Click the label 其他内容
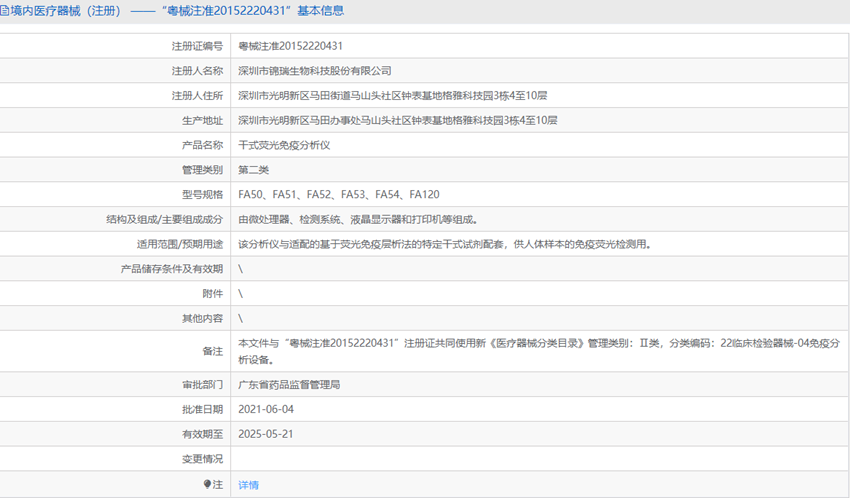 pyautogui.click(x=202, y=319)
